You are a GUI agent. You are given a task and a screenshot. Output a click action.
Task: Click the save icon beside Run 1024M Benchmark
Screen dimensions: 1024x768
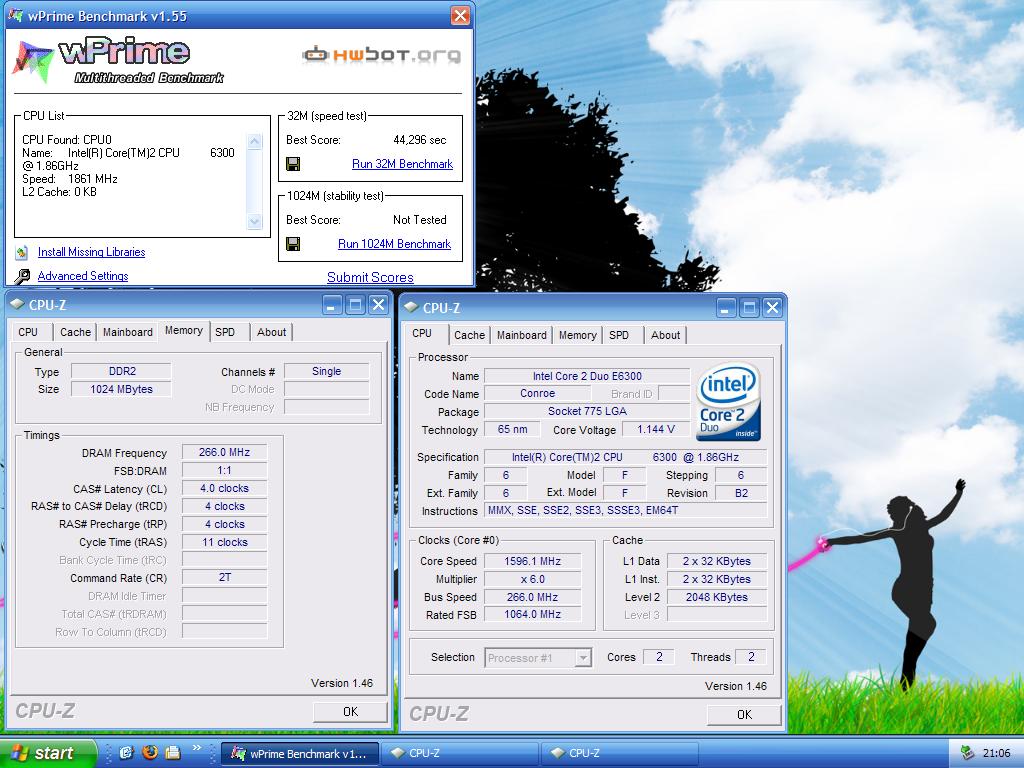click(x=293, y=244)
